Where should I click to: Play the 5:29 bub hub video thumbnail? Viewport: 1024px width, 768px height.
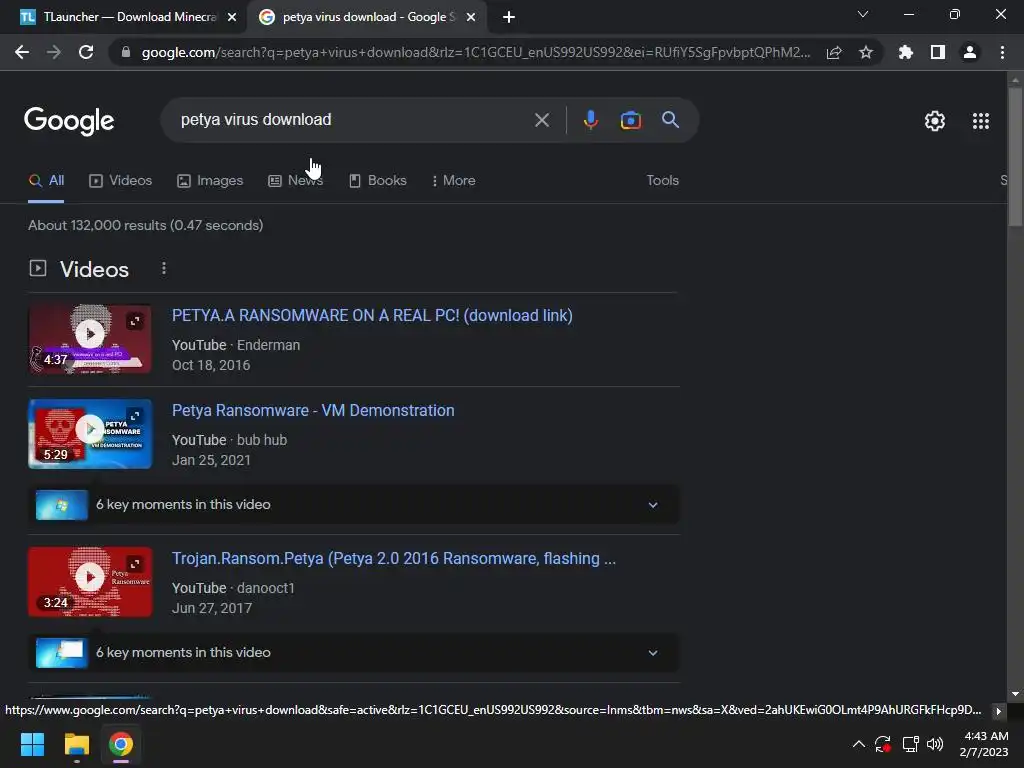90,434
